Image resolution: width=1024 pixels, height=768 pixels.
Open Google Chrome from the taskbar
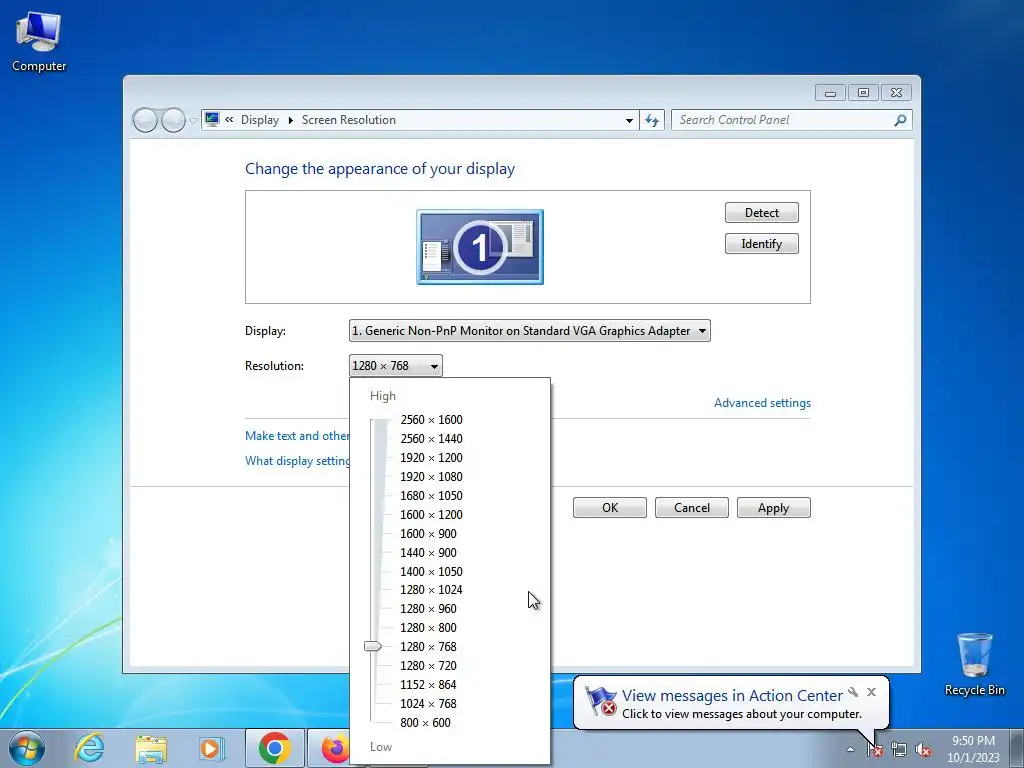[x=274, y=748]
